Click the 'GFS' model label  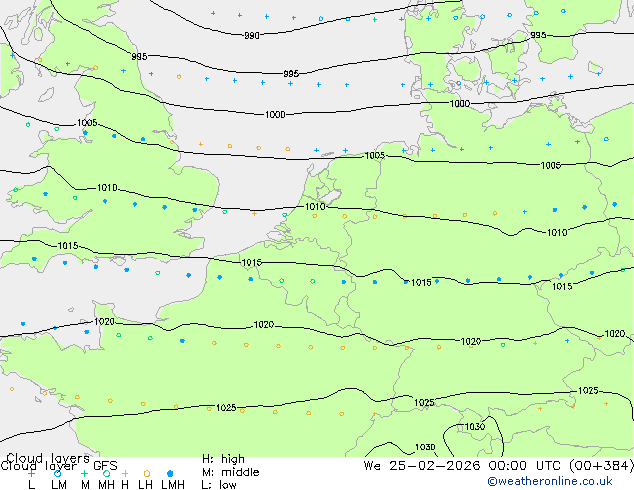(x=105, y=466)
